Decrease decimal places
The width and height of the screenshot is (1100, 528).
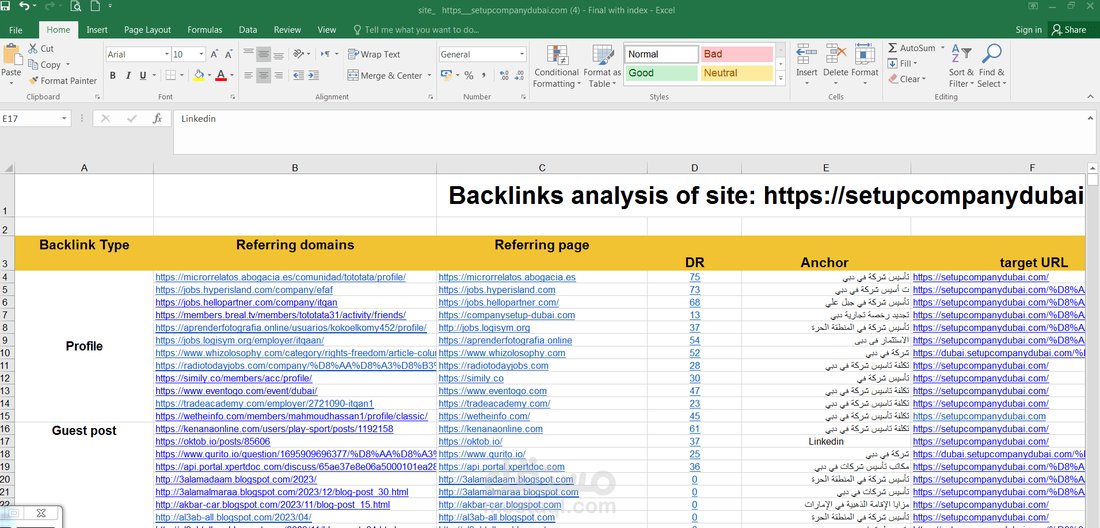click(519, 75)
